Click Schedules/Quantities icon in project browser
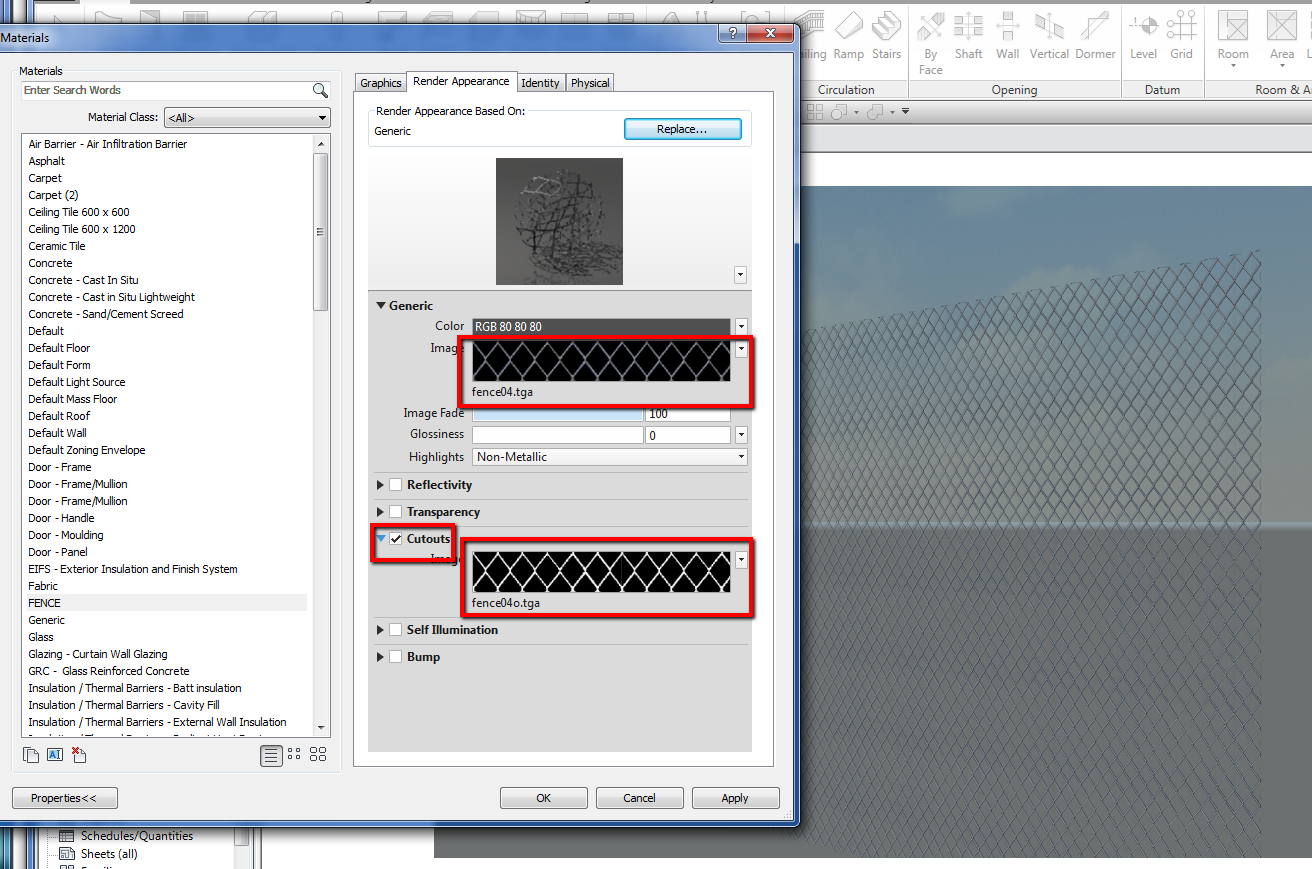Image resolution: width=1312 pixels, height=869 pixels. click(67, 836)
